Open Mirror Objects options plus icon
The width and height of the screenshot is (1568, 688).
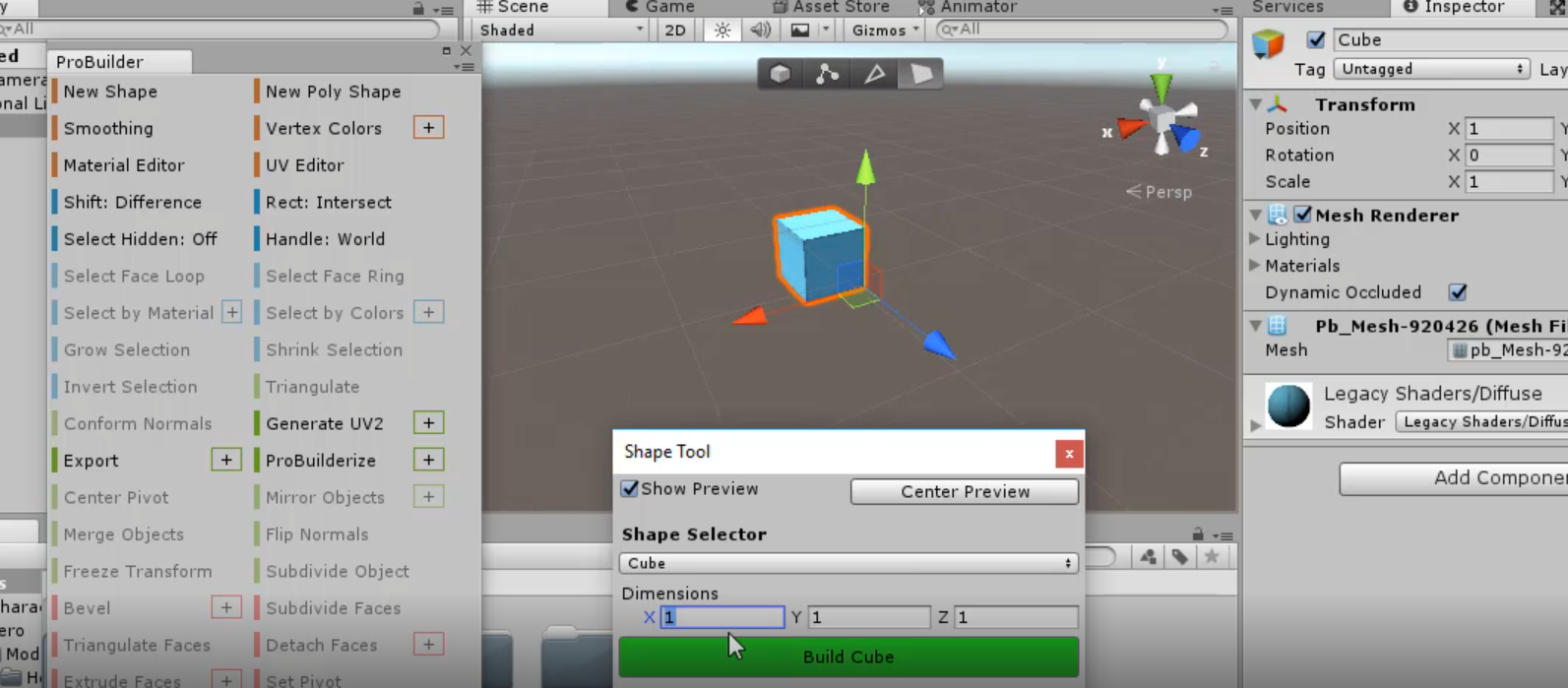428,497
